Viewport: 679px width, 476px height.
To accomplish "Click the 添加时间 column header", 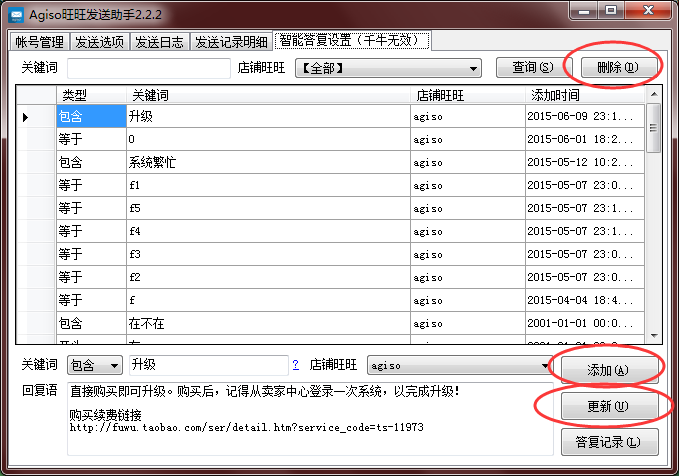I will coord(585,95).
